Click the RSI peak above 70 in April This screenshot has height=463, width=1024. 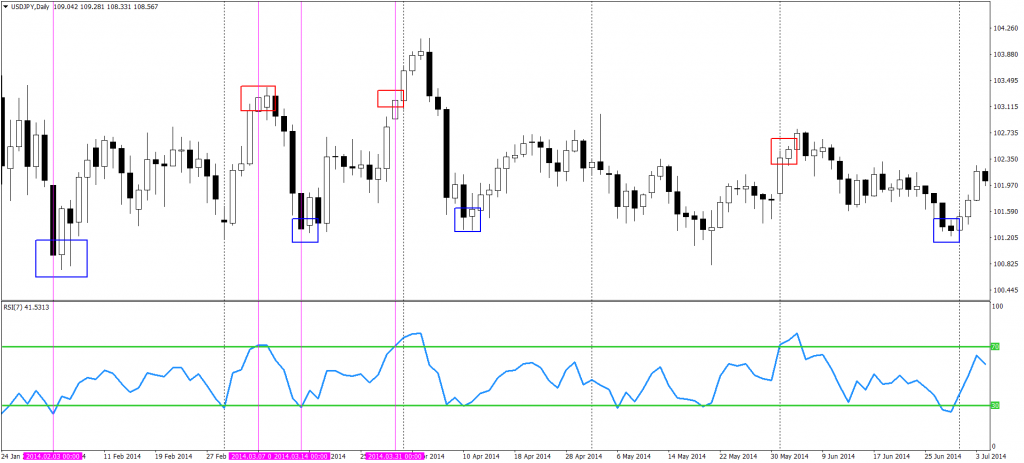pos(418,334)
